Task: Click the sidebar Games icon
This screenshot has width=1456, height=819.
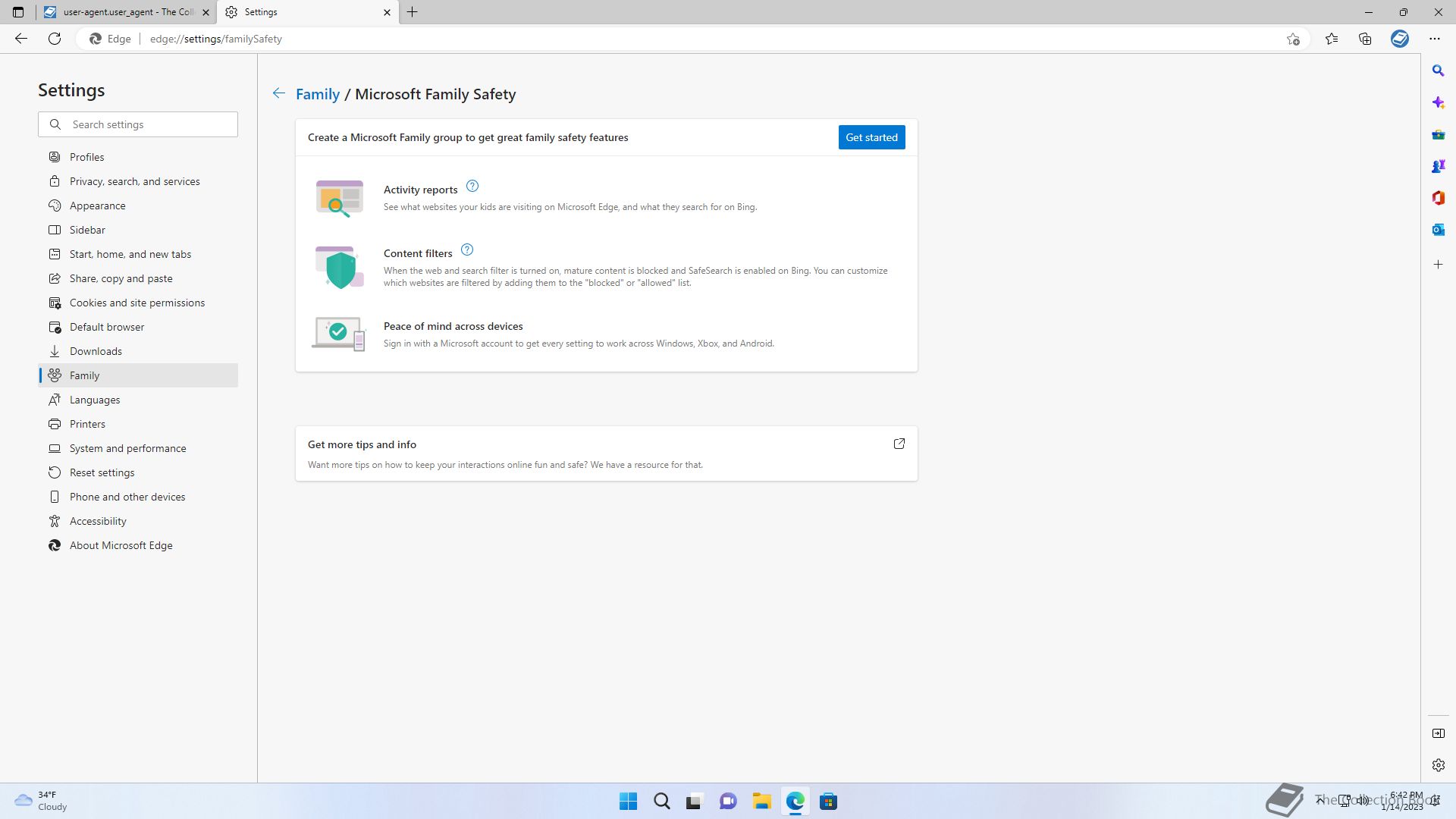Action: pos(1438,166)
